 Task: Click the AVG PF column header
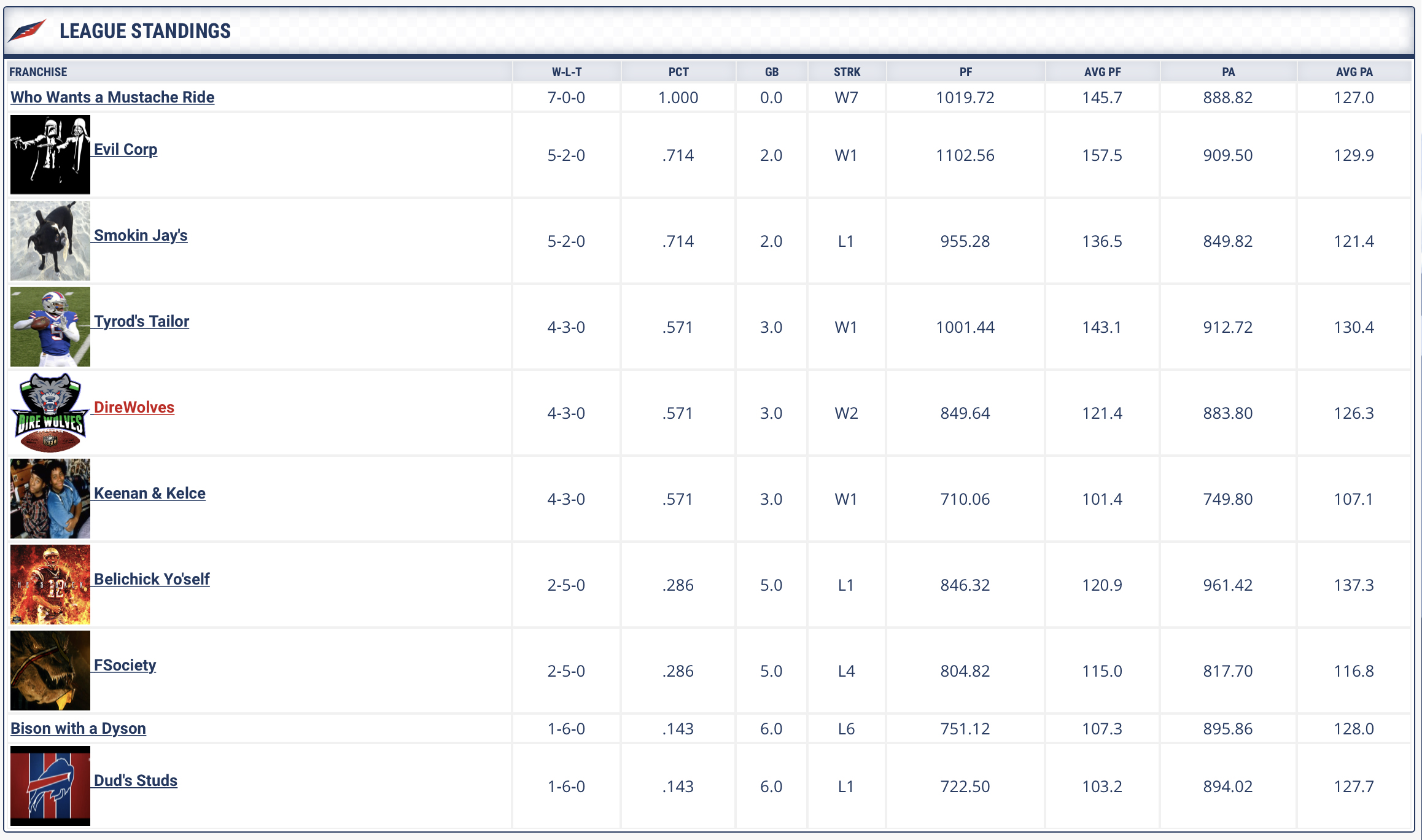coord(1102,72)
